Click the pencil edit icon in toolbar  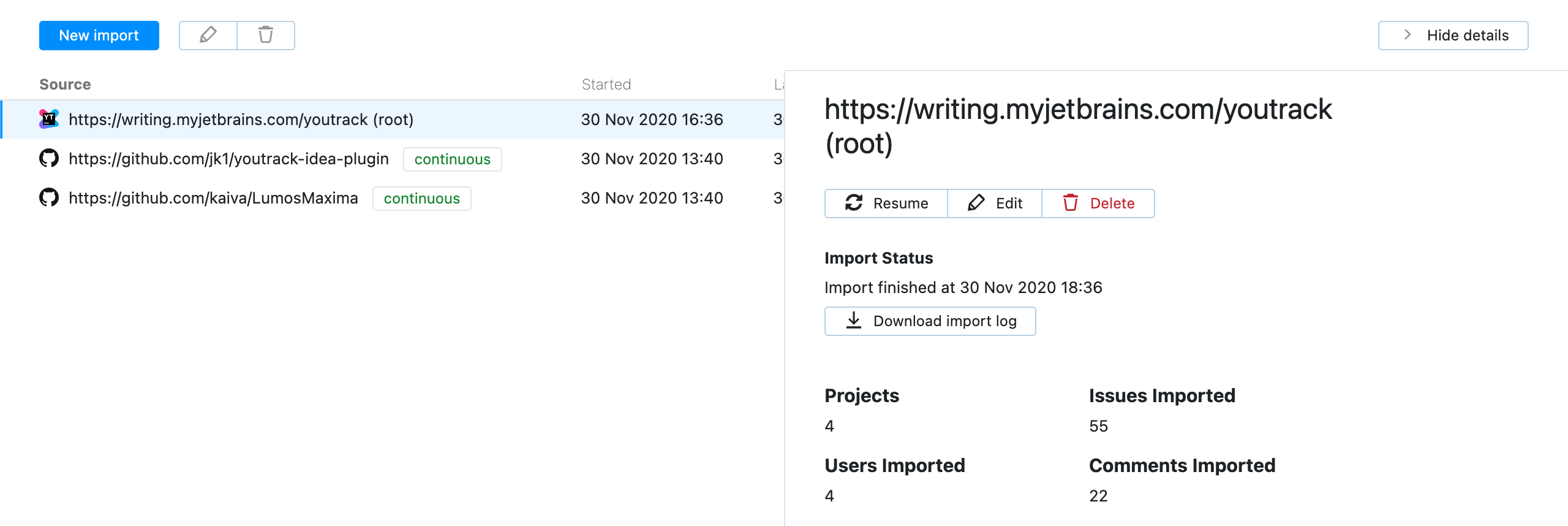(x=208, y=36)
